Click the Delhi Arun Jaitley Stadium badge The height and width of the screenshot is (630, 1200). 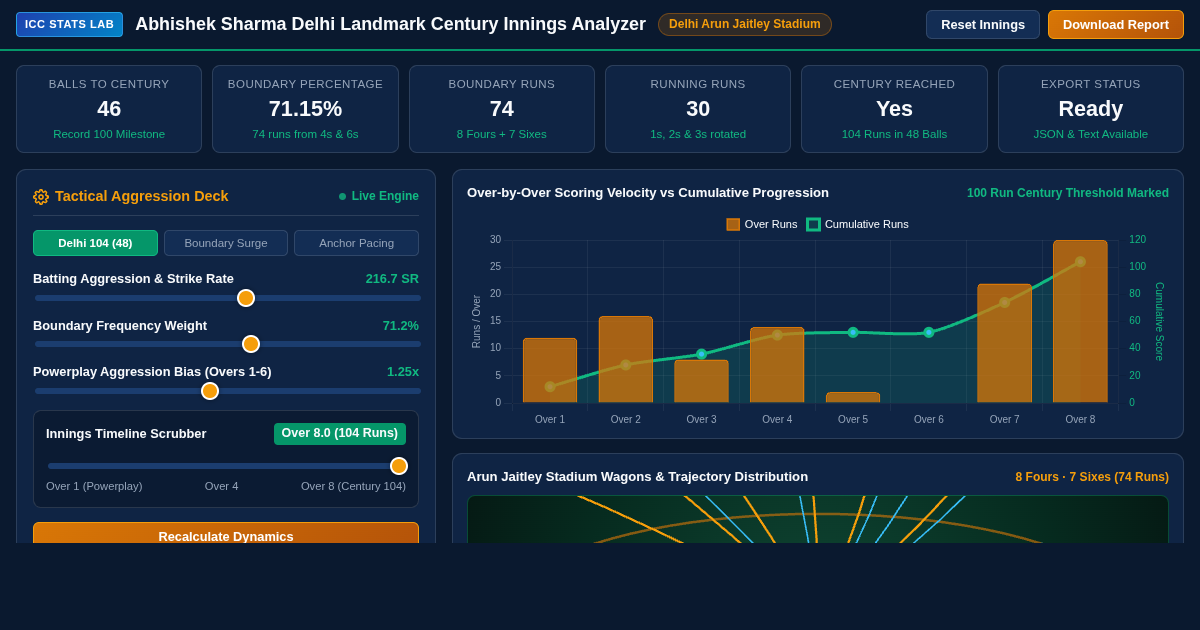click(745, 24)
